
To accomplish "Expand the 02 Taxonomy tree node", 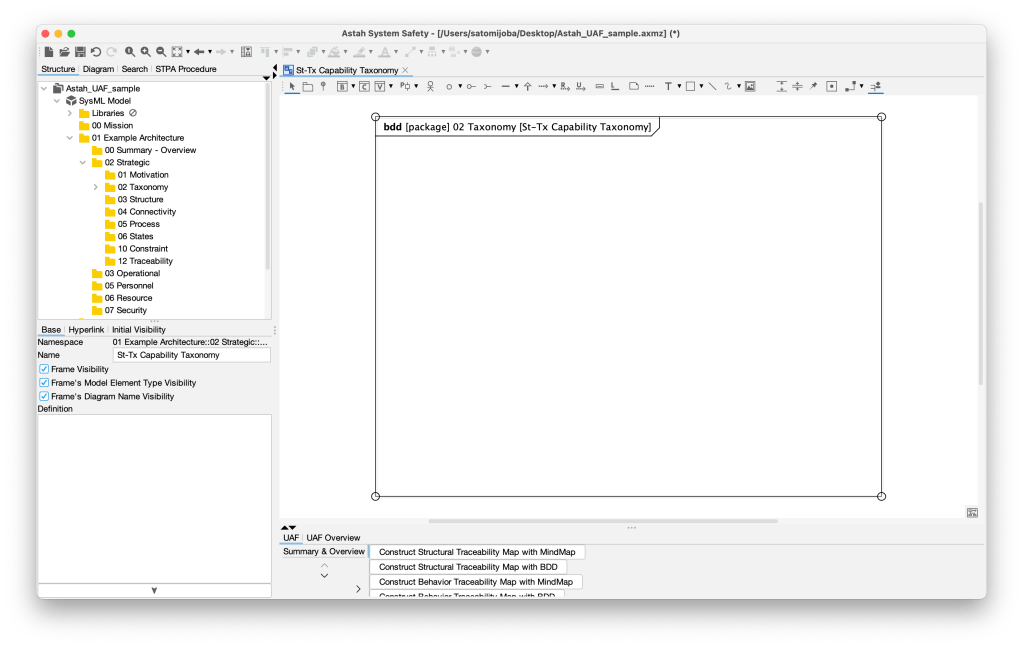I will [96, 187].
